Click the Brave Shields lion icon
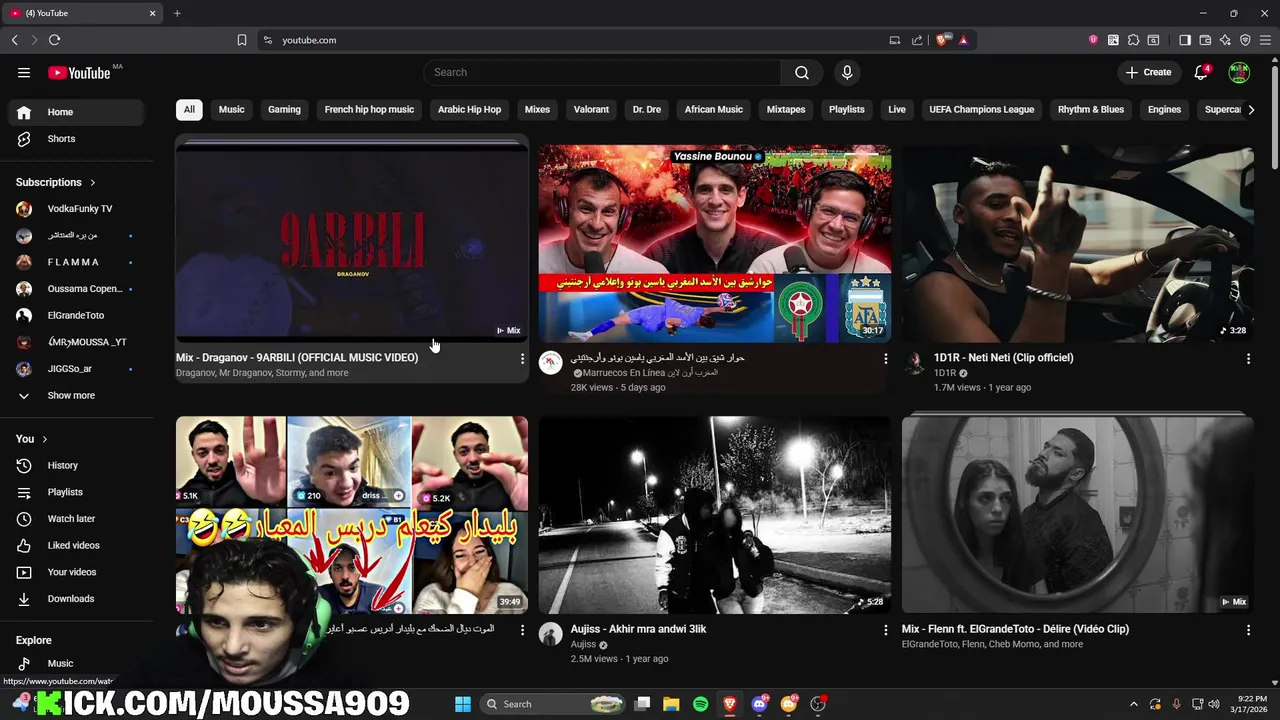Screen dimensions: 1280x720 click(942, 40)
